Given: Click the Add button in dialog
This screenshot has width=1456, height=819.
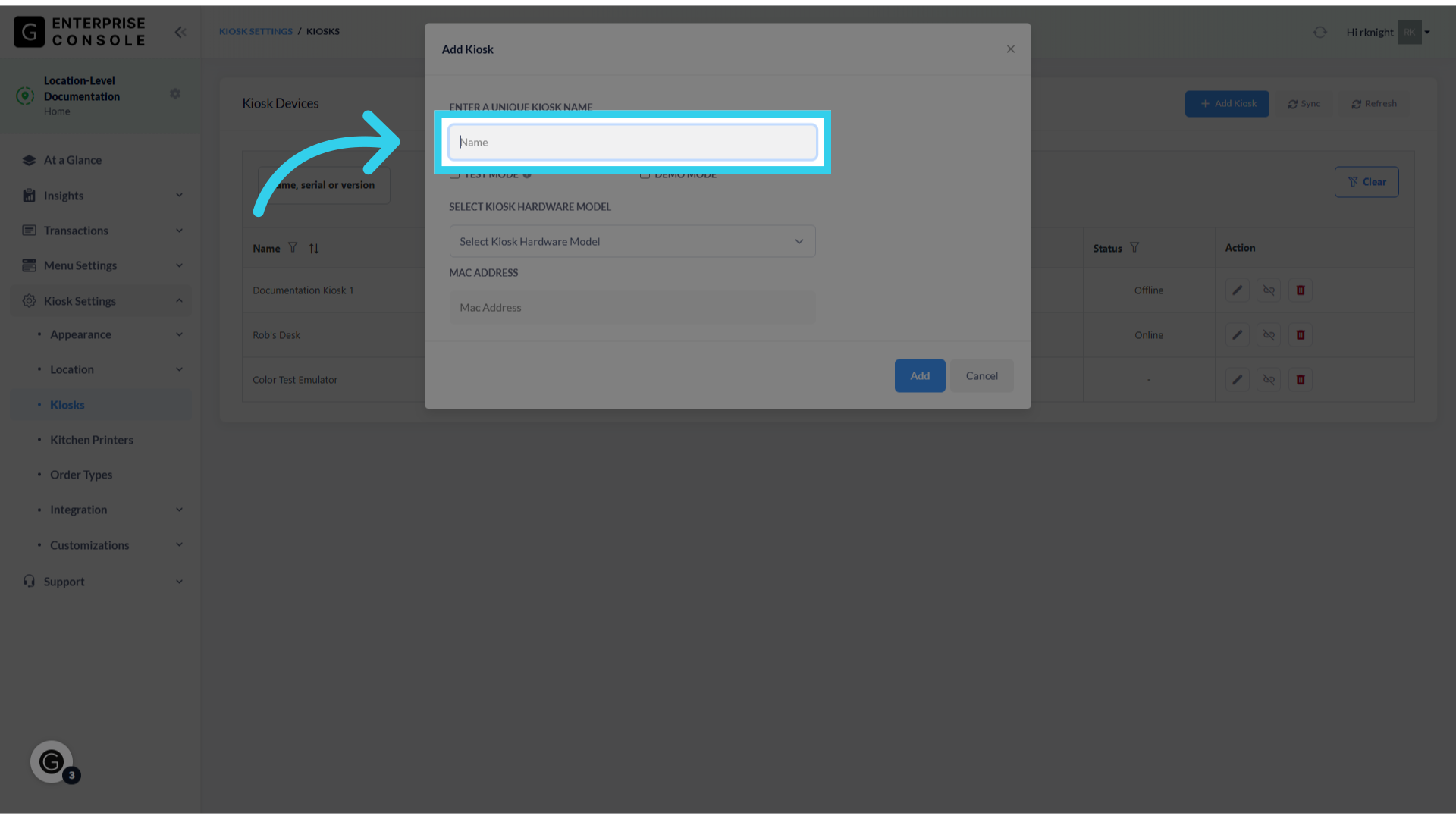Looking at the screenshot, I should pyautogui.click(x=920, y=375).
